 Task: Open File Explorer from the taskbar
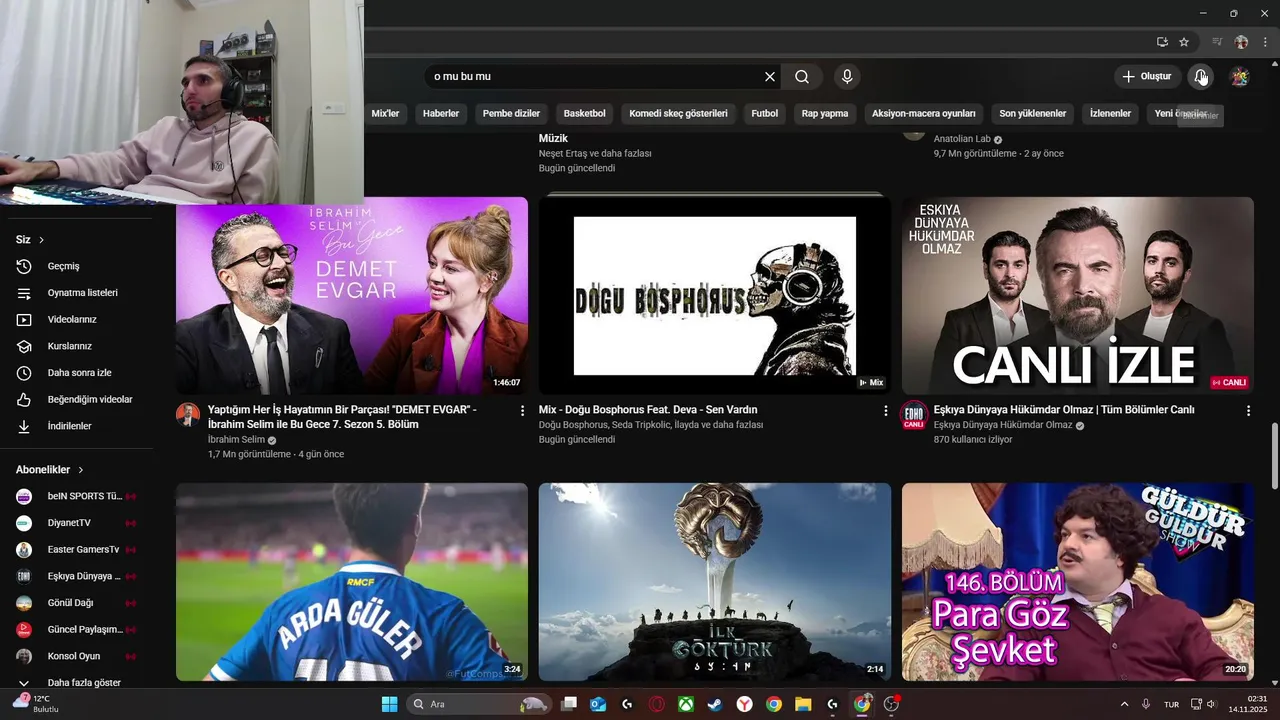803,704
